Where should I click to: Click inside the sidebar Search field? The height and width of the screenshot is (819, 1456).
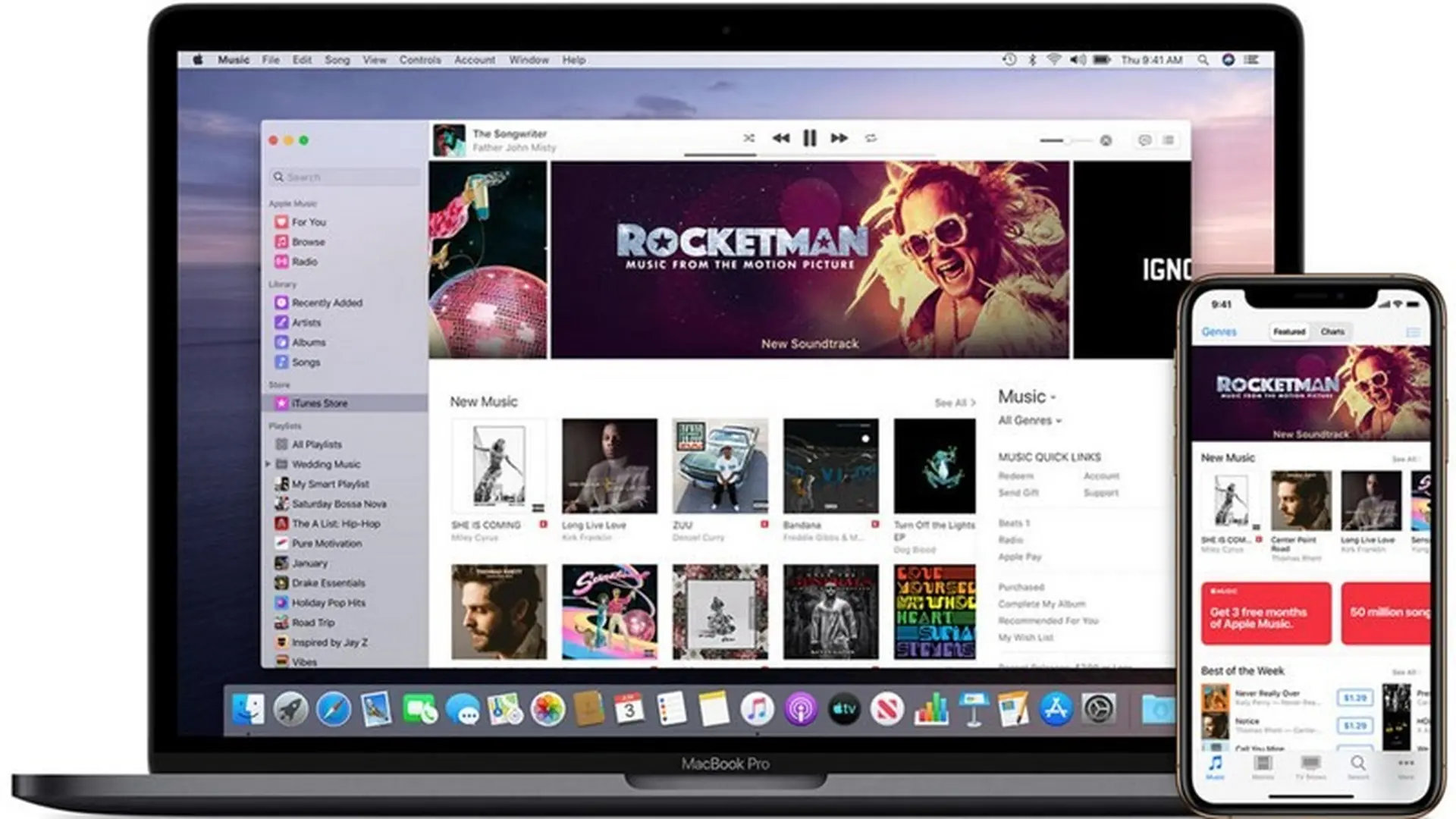345,177
